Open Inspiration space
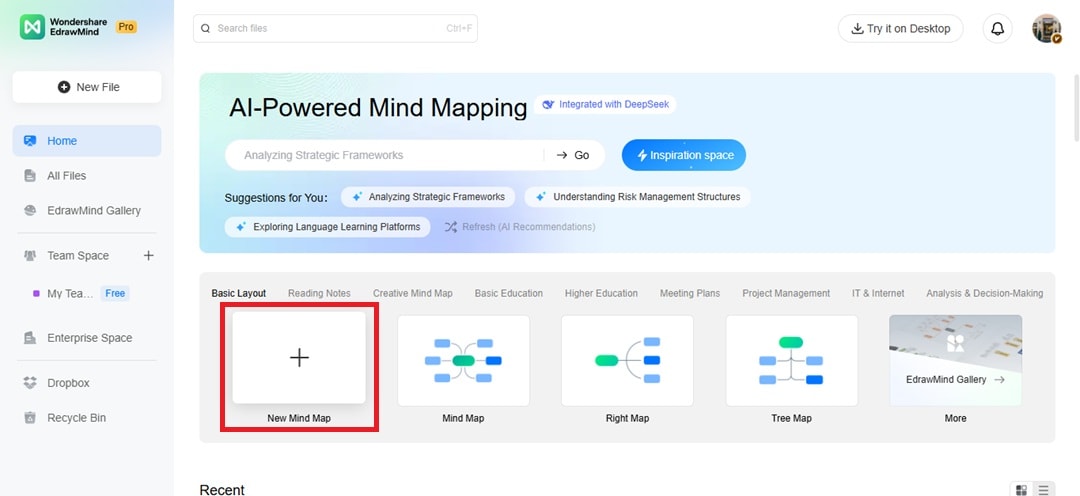This screenshot has width=1080, height=496. coord(684,155)
